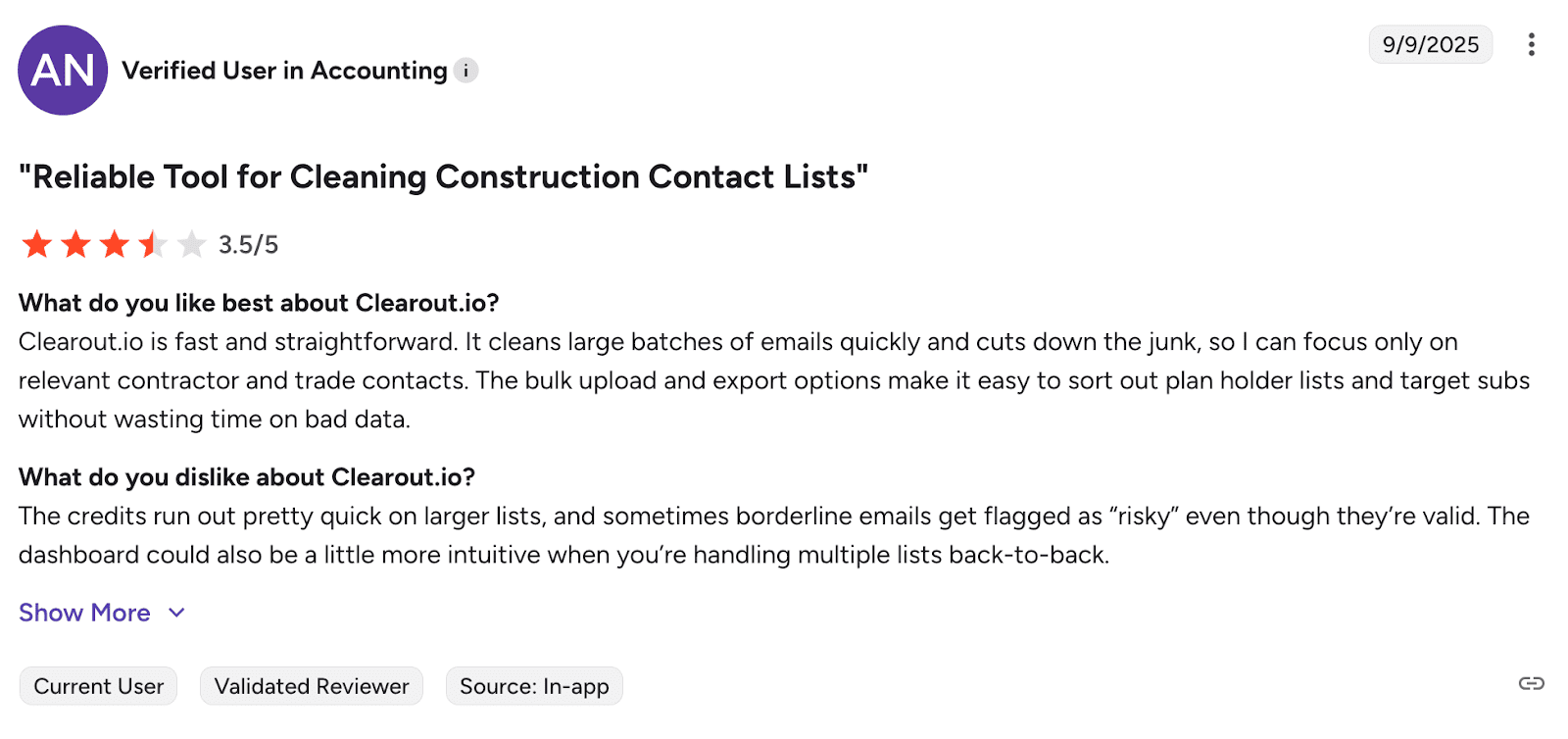
Task: Click the info icon beside Accounting
Action: click(466, 71)
